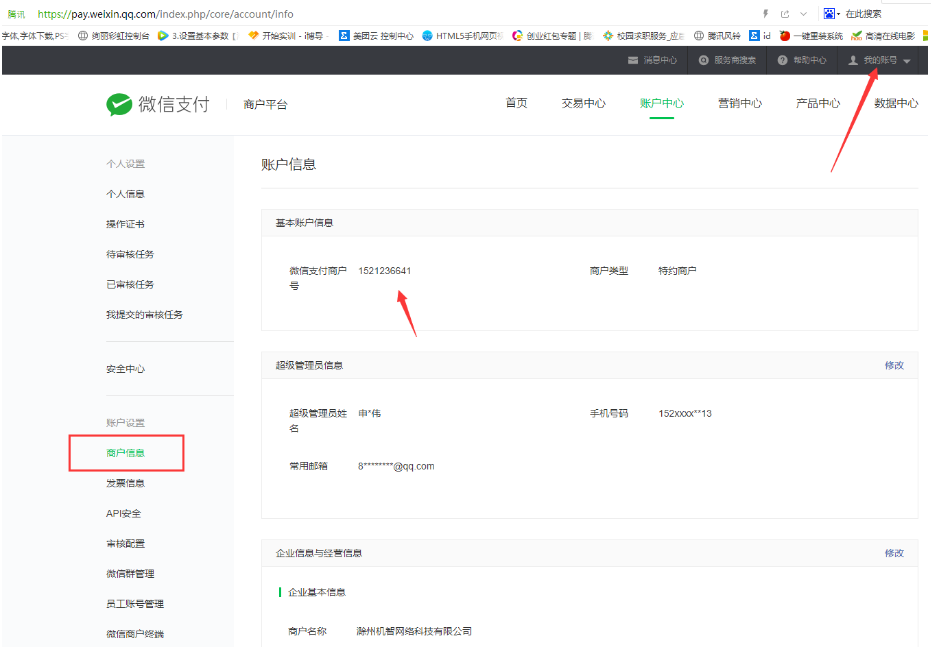931x650 pixels.
Task: Expand the address bar chevron dropdown
Action: (x=803, y=14)
